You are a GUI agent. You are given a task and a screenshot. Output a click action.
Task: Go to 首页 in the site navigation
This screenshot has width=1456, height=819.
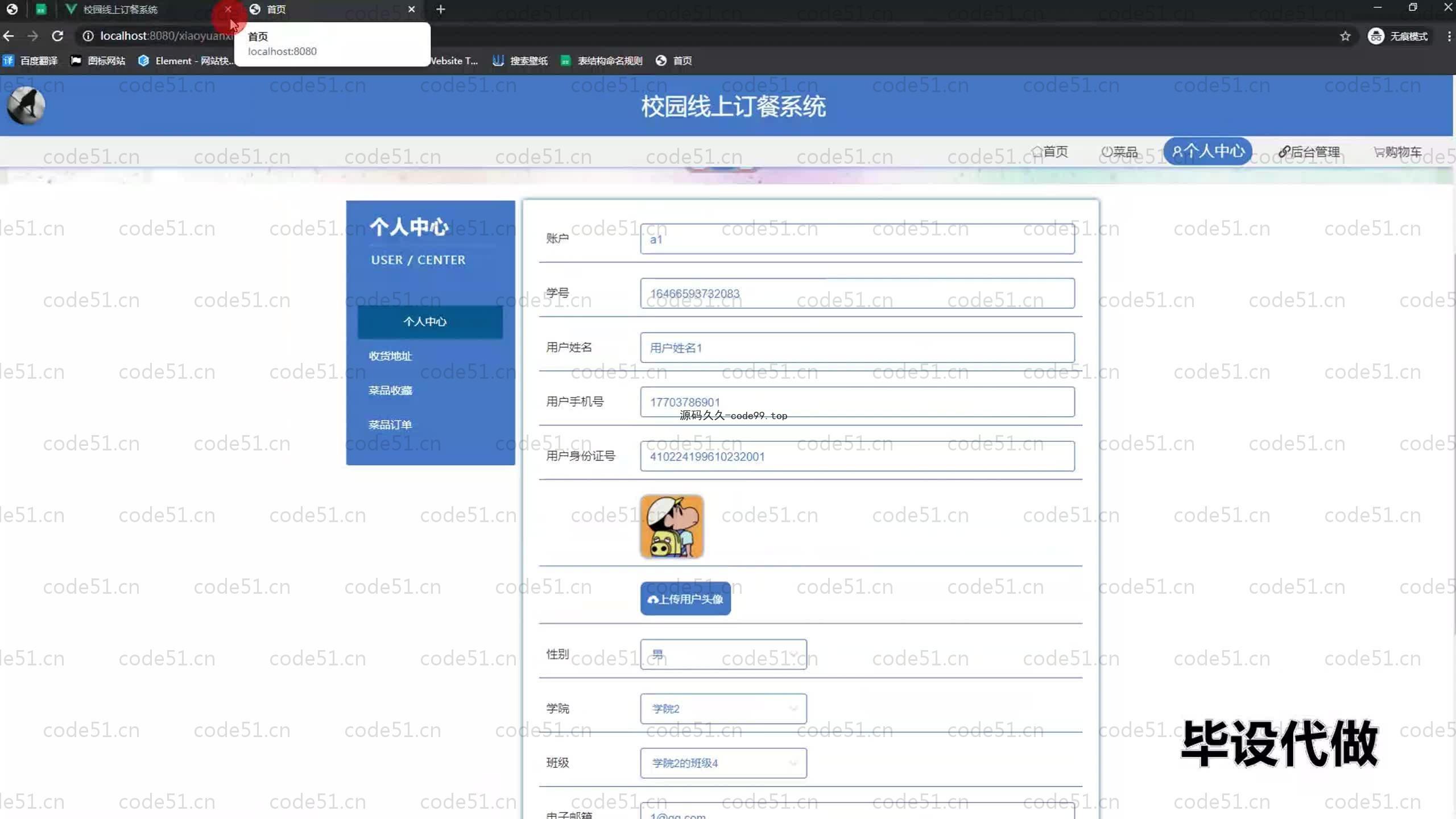(x=1050, y=152)
